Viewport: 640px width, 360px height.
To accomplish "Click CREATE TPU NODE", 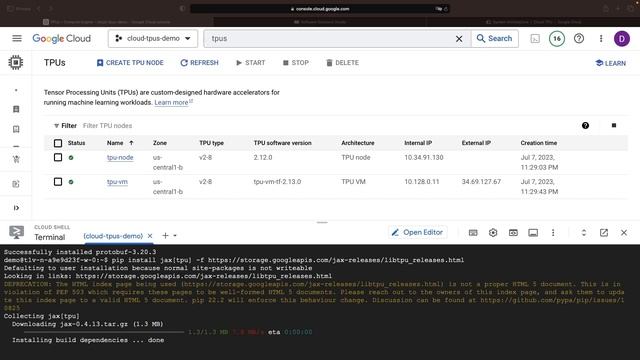I will click(x=130, y=63).
